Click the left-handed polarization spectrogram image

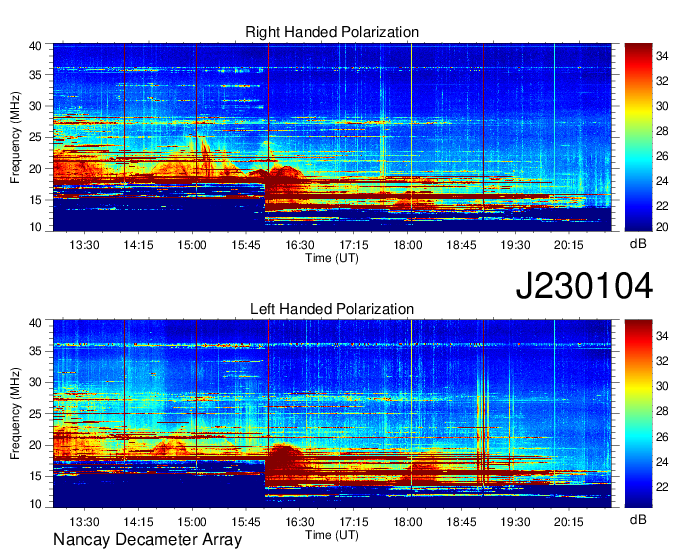332,414
